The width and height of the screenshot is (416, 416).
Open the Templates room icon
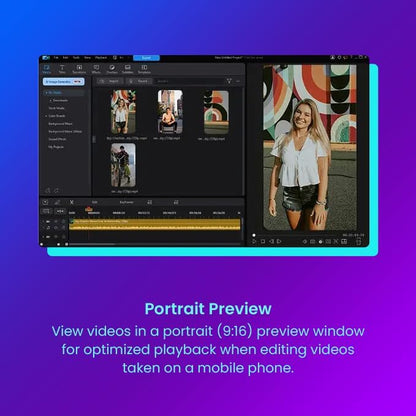pyautogui.click(x=144, y=69)
